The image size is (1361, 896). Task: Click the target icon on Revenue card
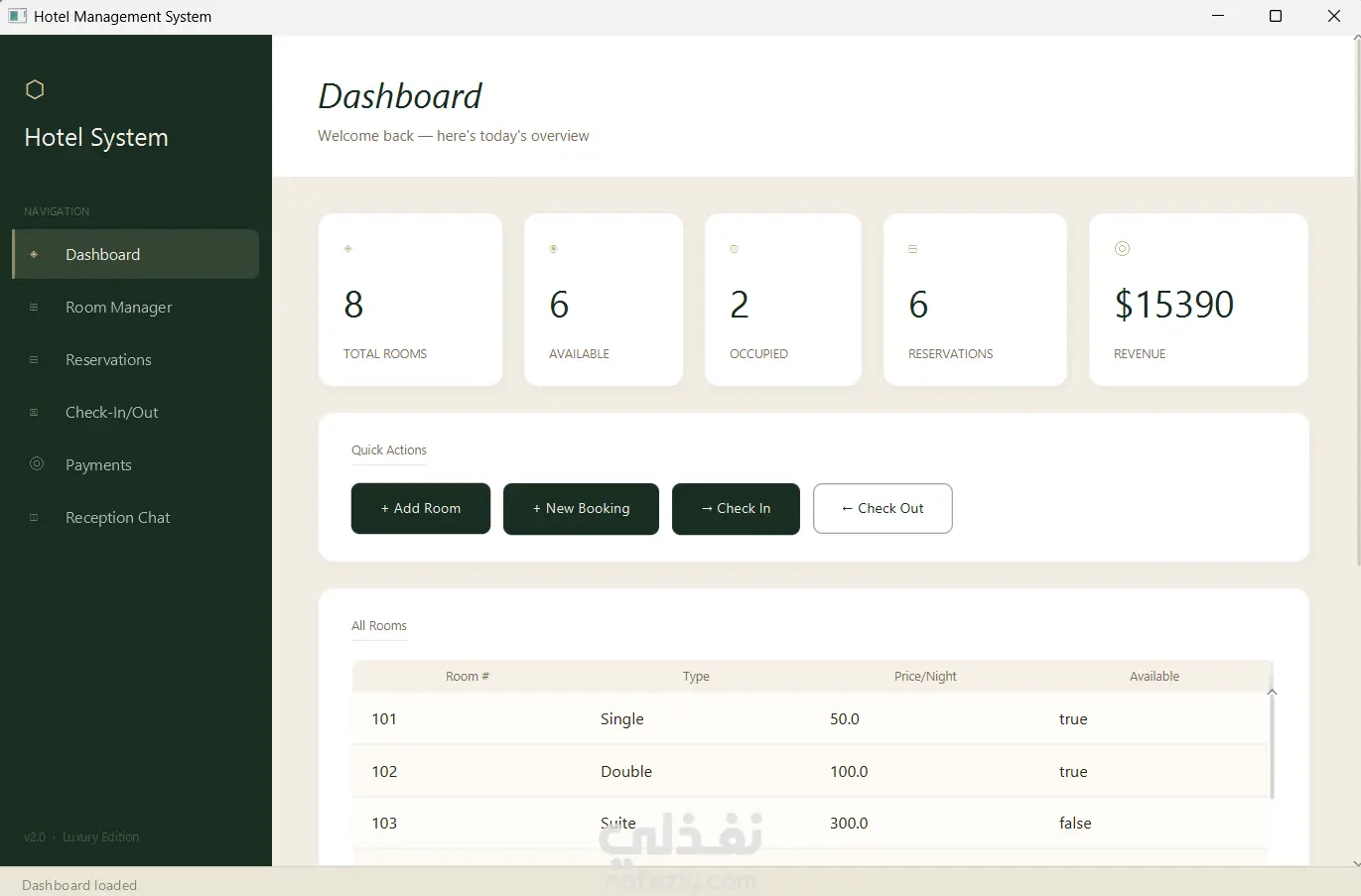(1122, 248)
